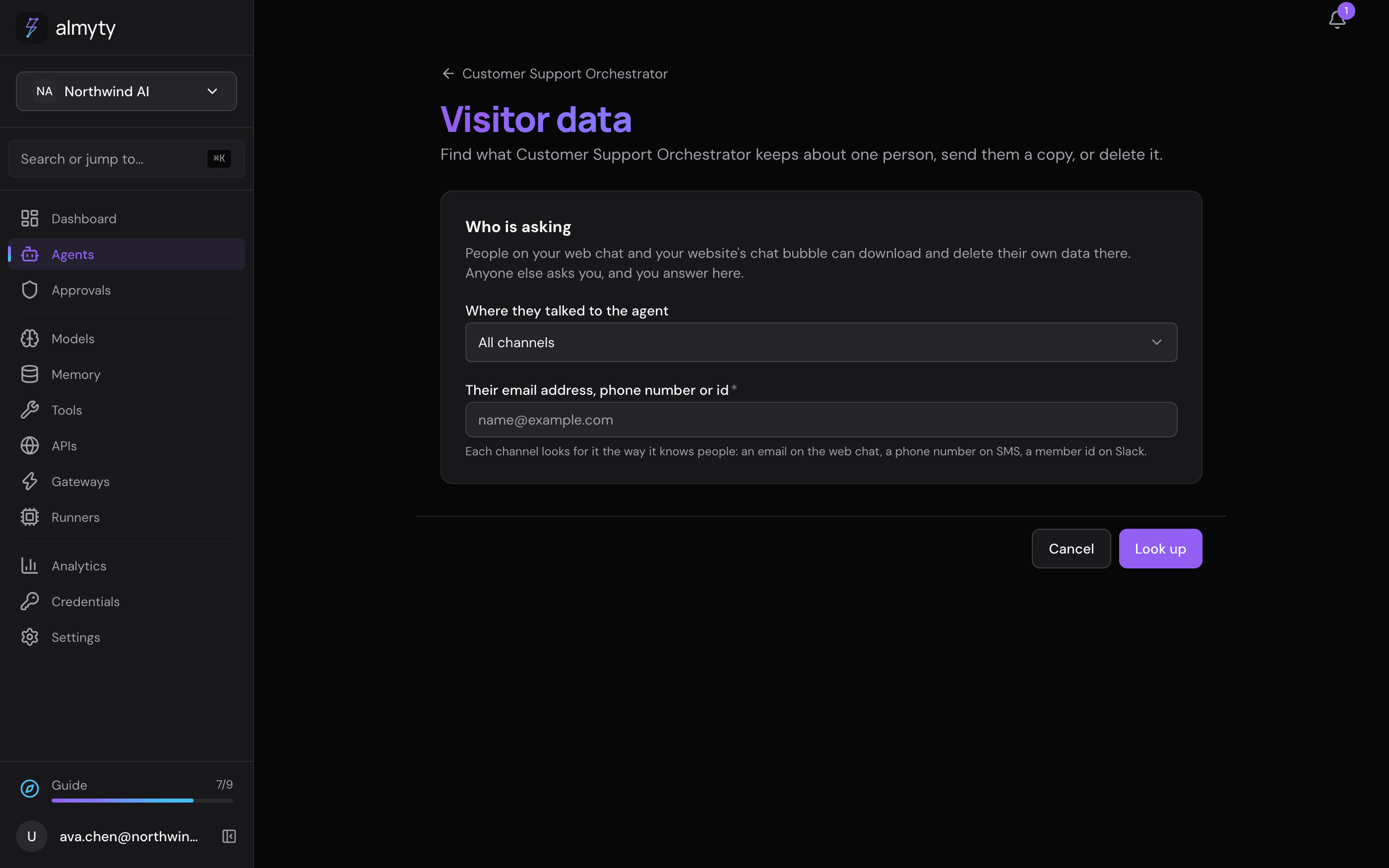Click the APIs globe icon

pyautogui.click(x=30, y=445)
